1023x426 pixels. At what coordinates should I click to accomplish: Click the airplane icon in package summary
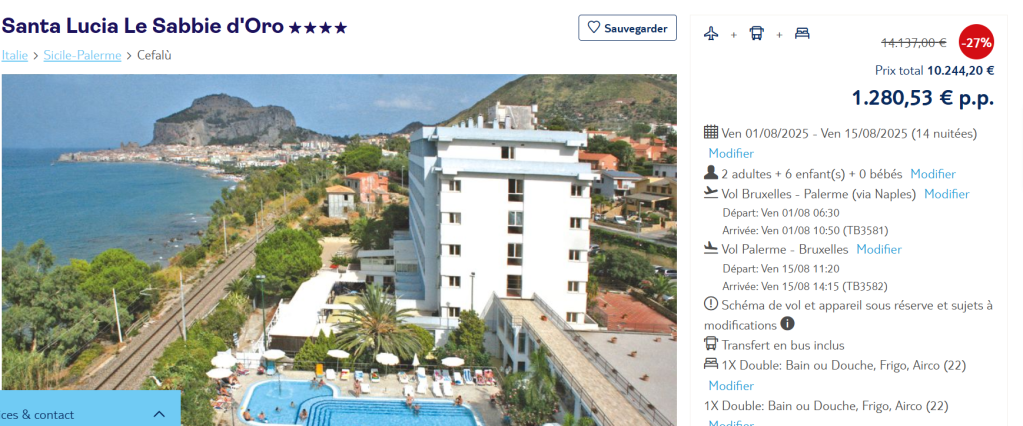pyautogui.click(x=711, y=34)
